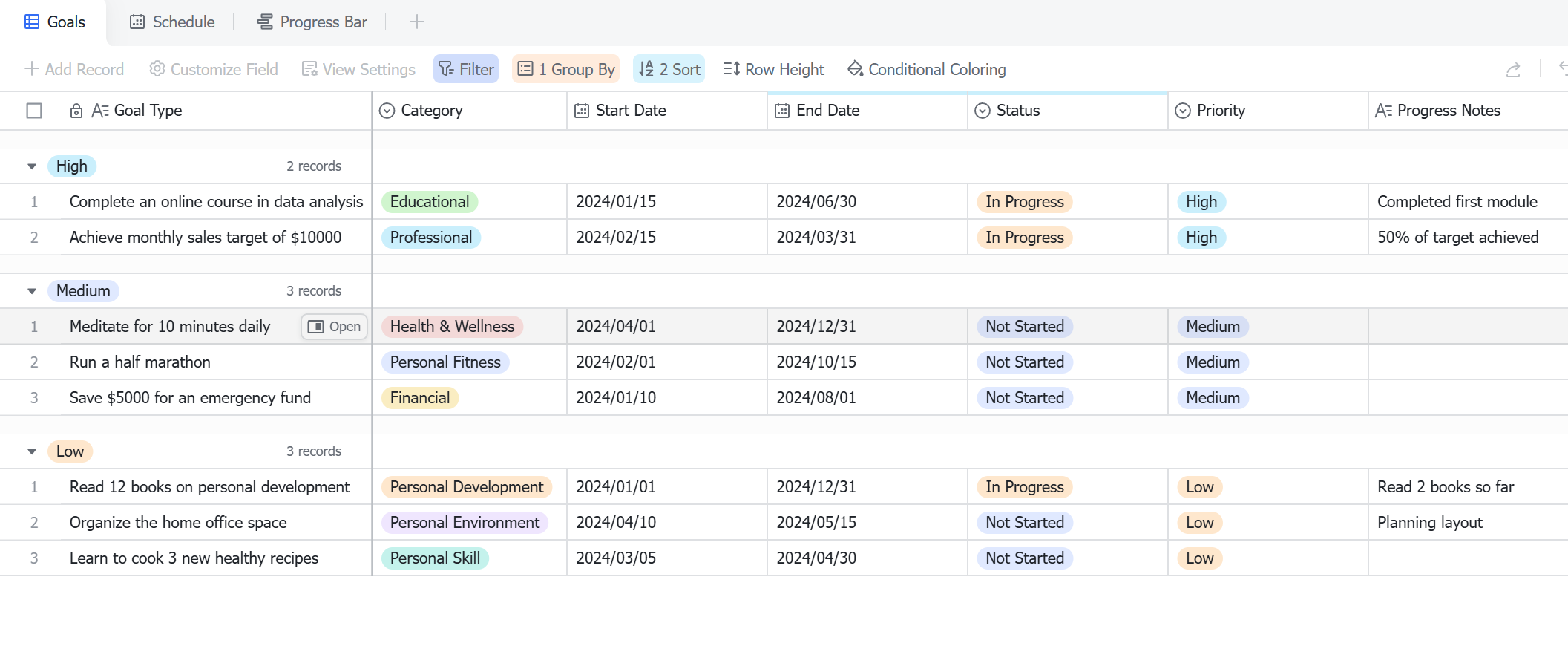Open the Meditate for 10 minutes record
Image resolution: width=1568 pixels, height=649 pixels.
point(334,327)
